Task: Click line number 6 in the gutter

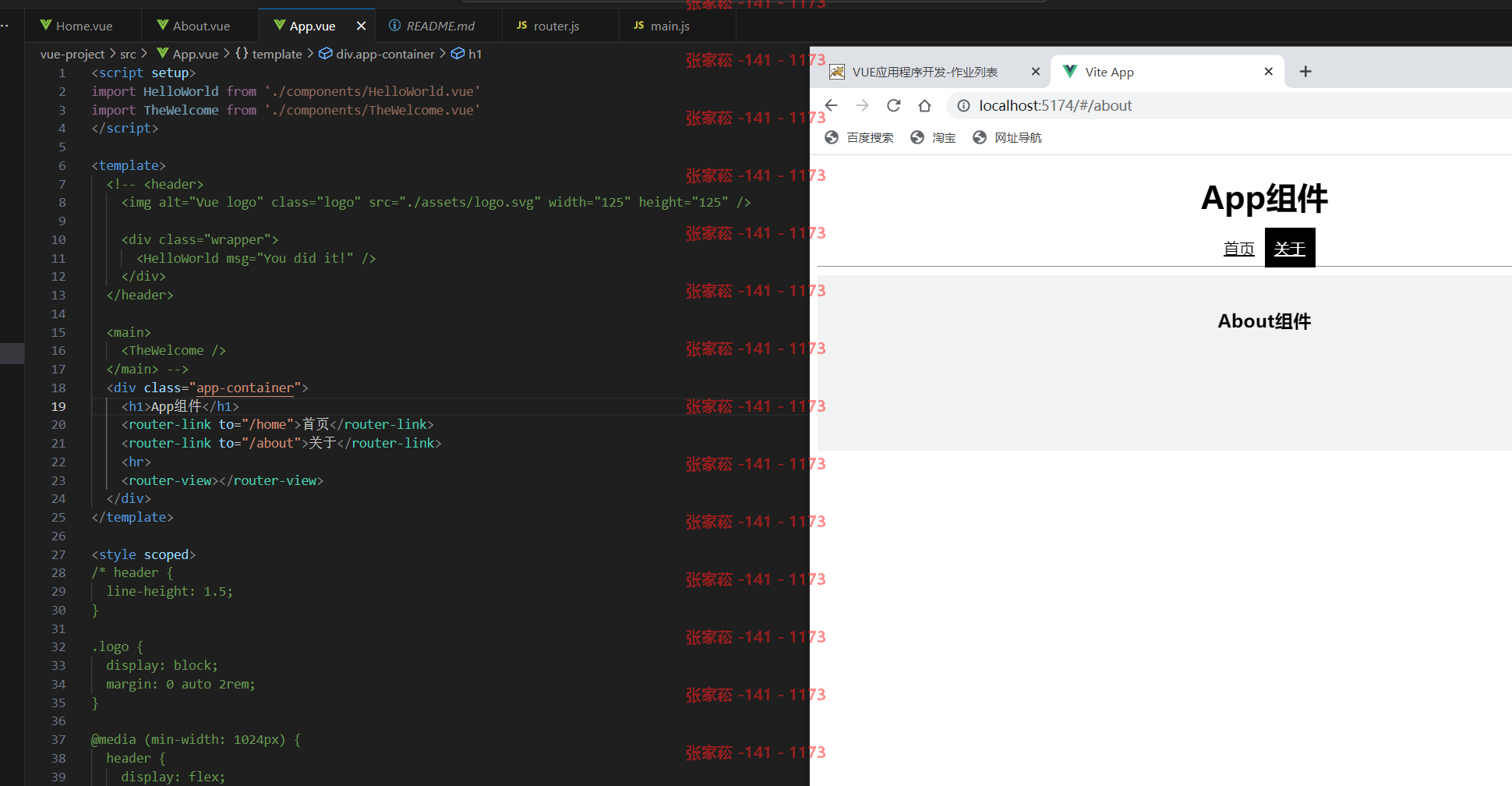Action: 62,165
